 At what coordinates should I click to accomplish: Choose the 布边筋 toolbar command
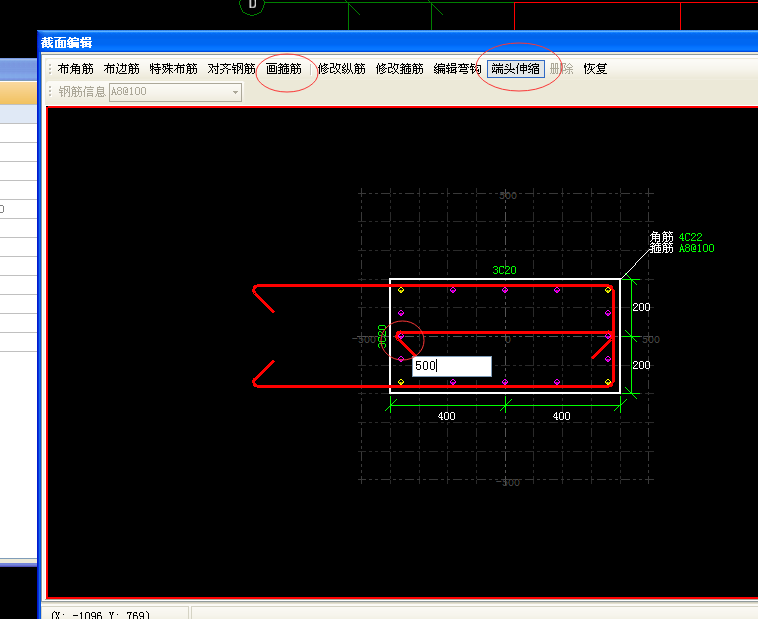click(x=121, y=69)
